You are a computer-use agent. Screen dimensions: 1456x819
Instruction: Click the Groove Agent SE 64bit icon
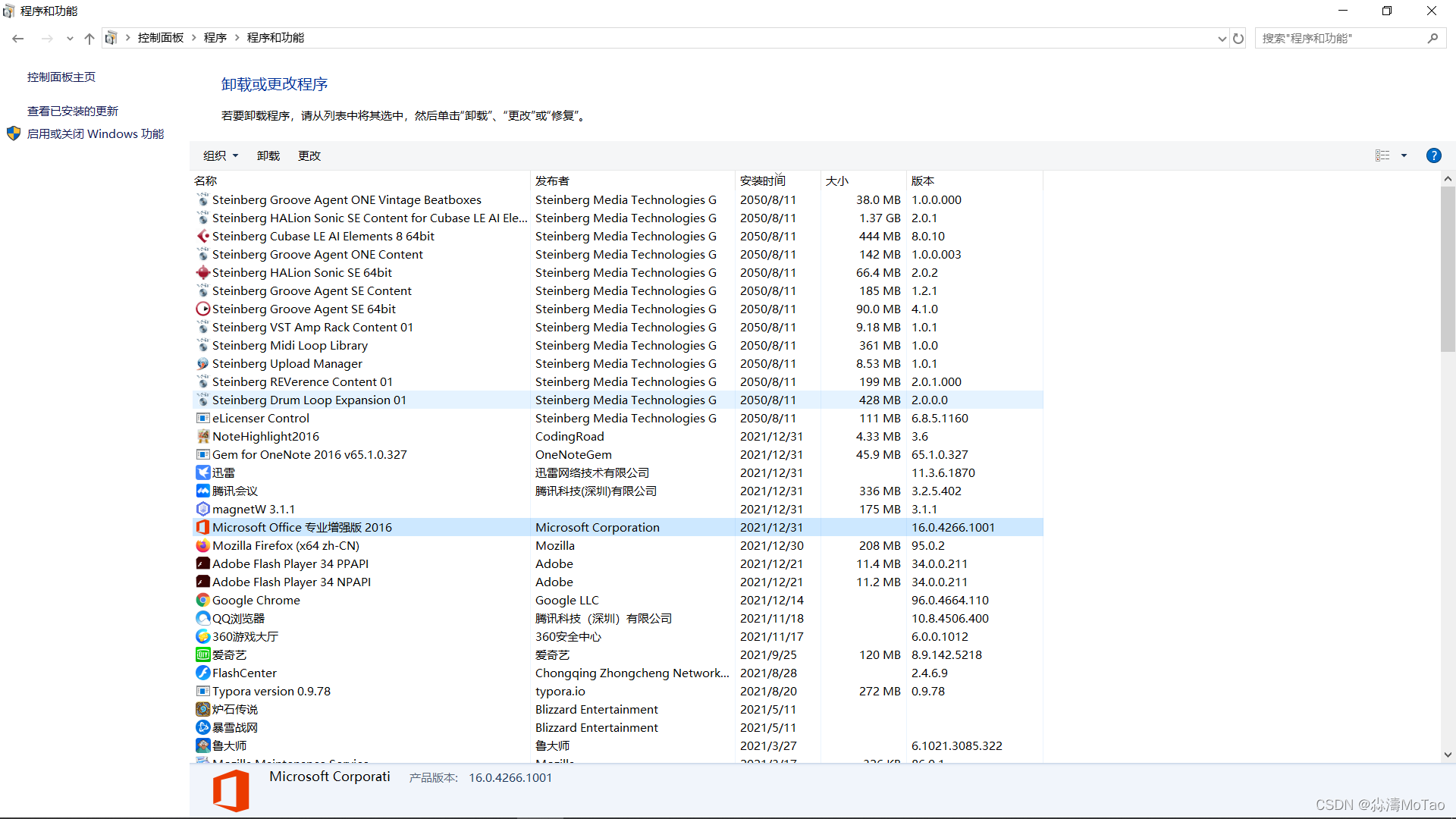coord(202,309)
